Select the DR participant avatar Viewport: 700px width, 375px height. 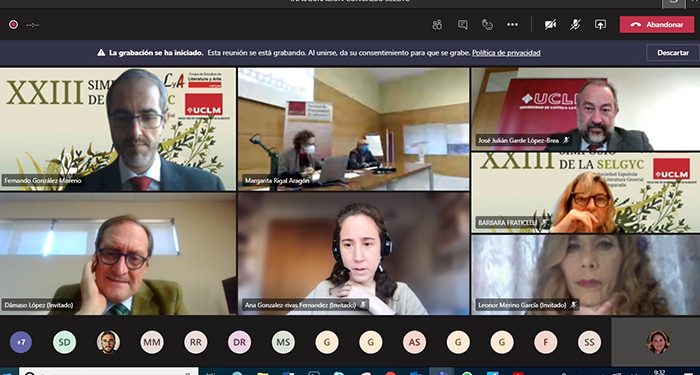(239, 342)
